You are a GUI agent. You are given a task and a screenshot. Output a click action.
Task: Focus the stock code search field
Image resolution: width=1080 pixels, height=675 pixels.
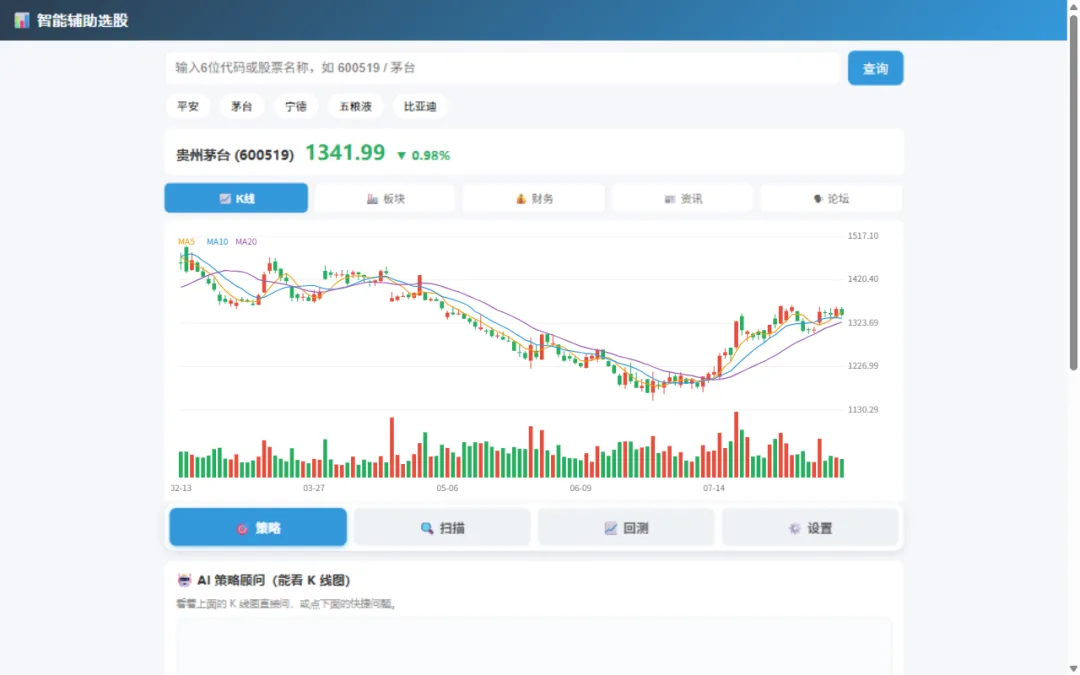pos(502,68)
